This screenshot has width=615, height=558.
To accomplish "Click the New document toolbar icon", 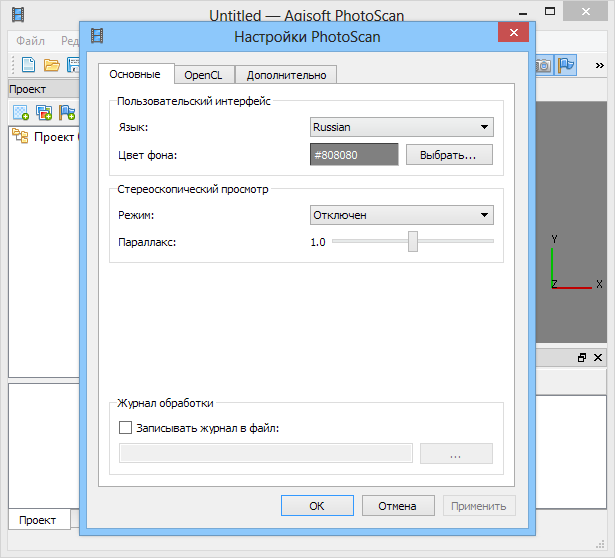I will coord(28,65).
